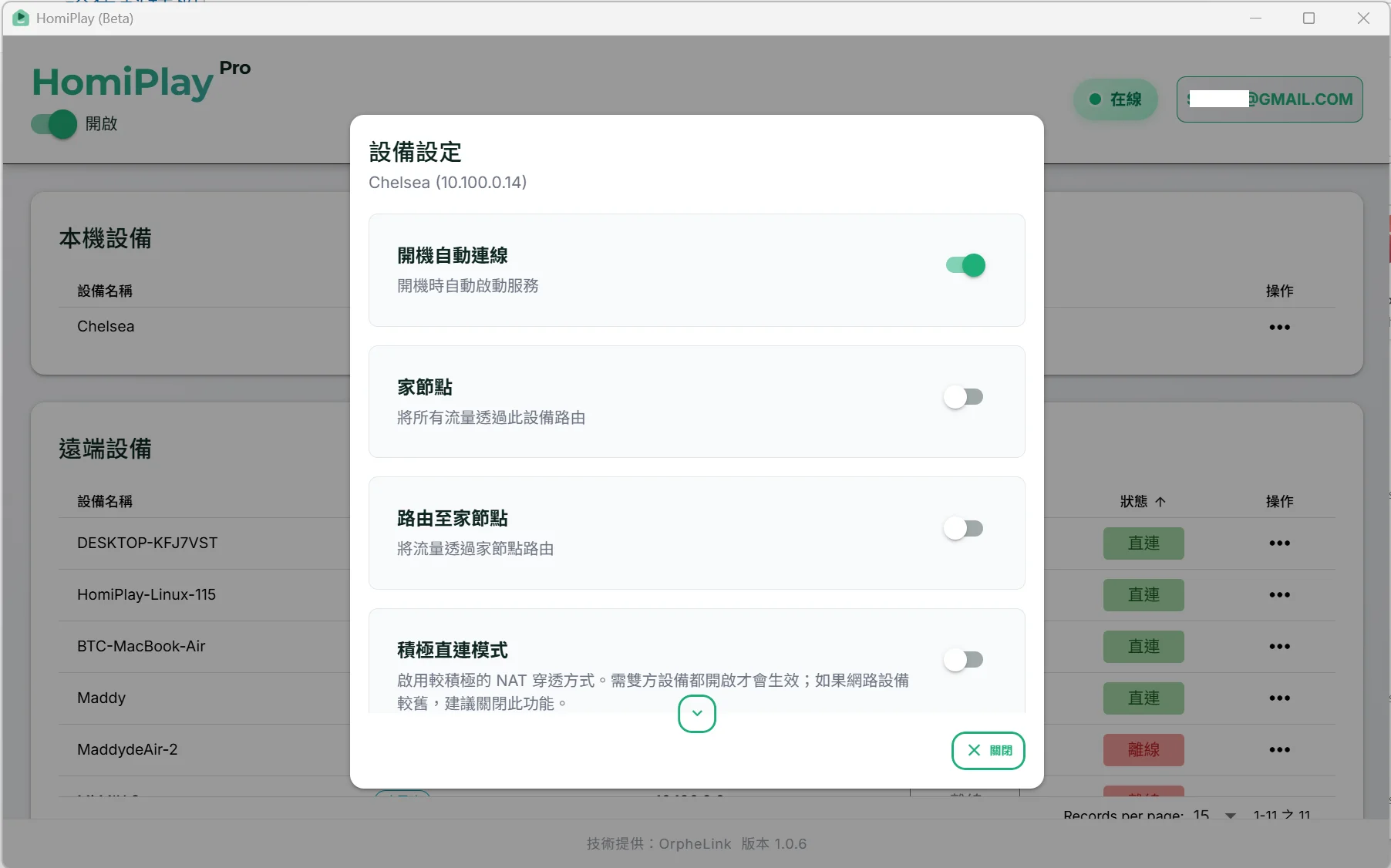Click 直連 status badge for Maddy
The image size is (1391, 868).
1143,698
